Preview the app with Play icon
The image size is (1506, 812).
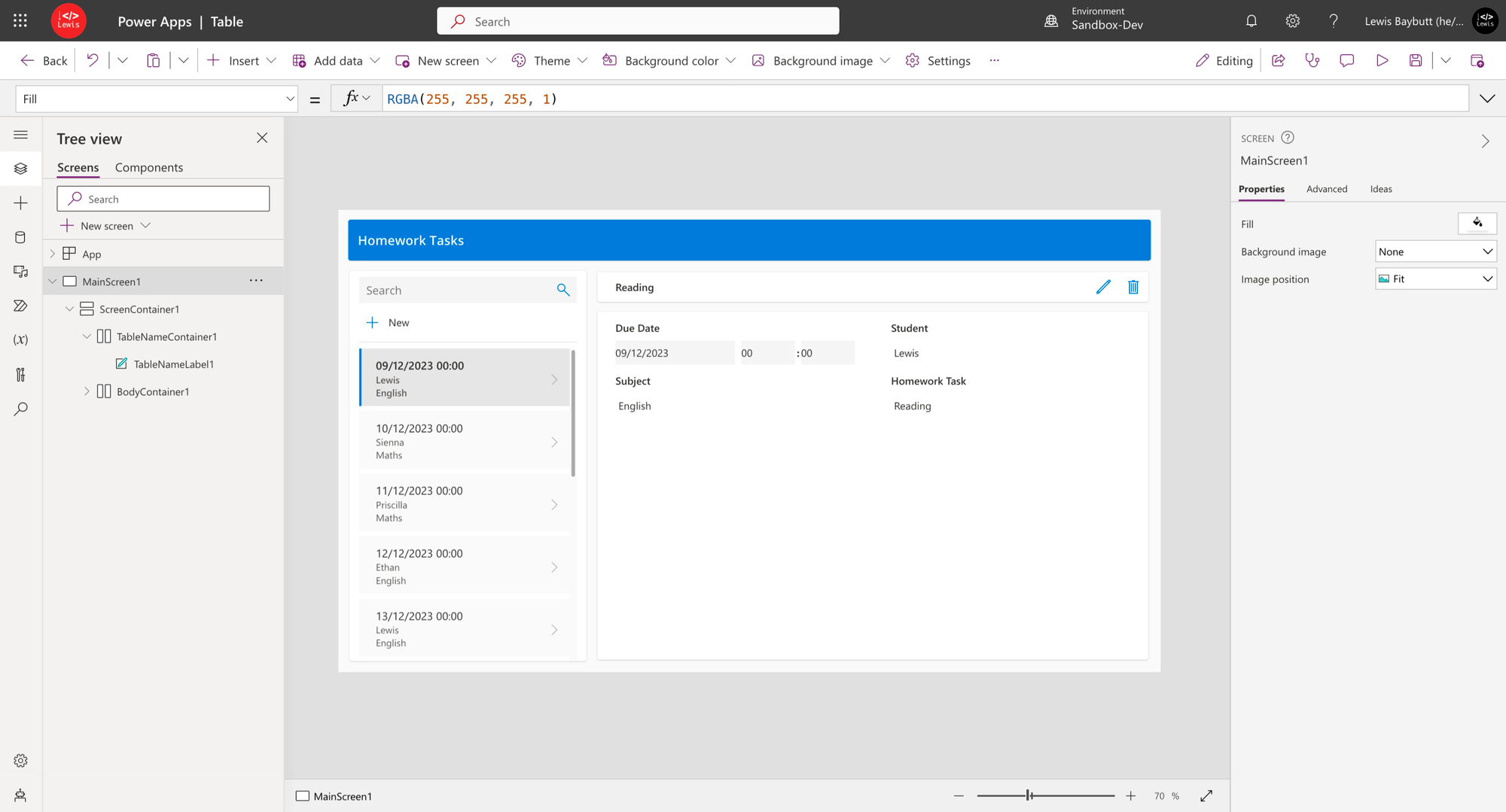pos(1382,60)
